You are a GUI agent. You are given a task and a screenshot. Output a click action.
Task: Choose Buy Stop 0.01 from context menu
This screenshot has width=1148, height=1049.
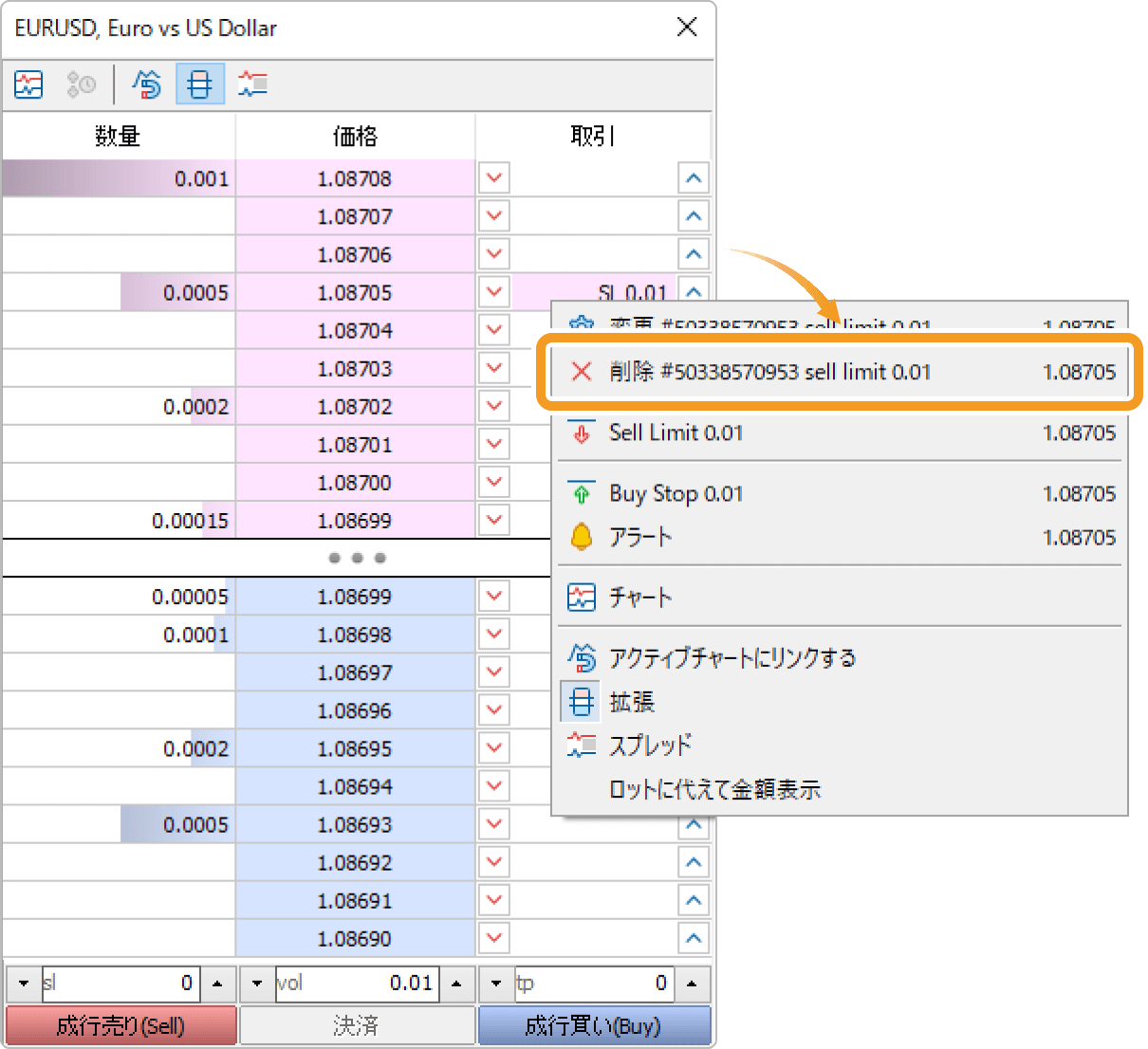coord(840,493)
